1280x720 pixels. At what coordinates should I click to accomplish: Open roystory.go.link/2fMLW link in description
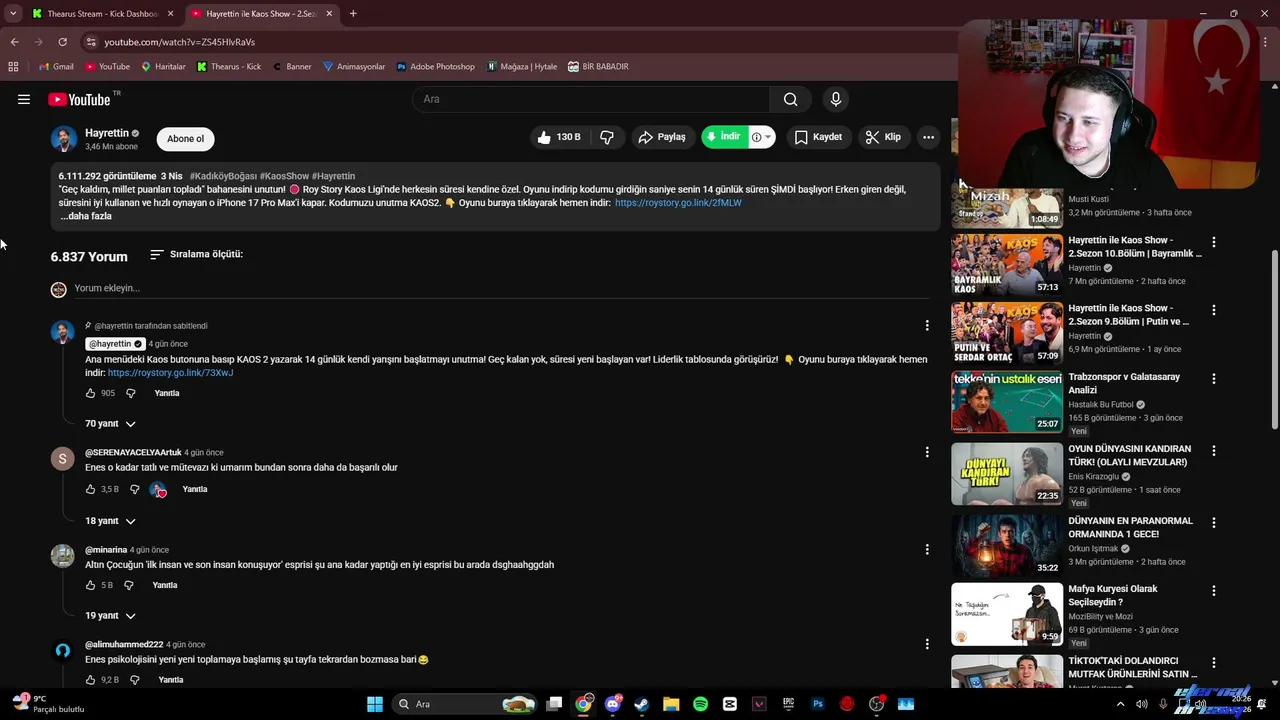(678, 203)
